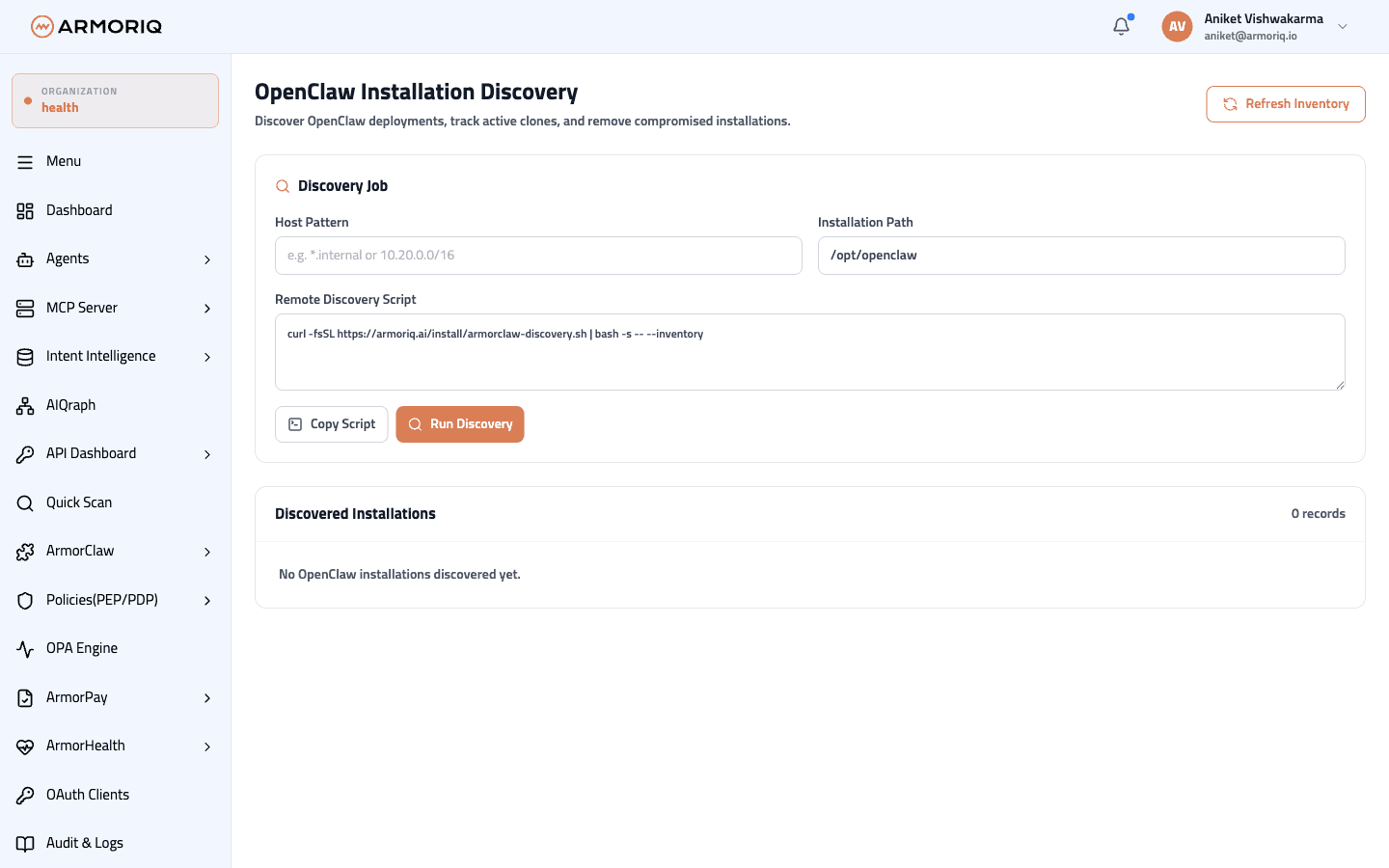Open the notifications bell
Screen dimensions: 1389x868
[x=1121, y=26]
